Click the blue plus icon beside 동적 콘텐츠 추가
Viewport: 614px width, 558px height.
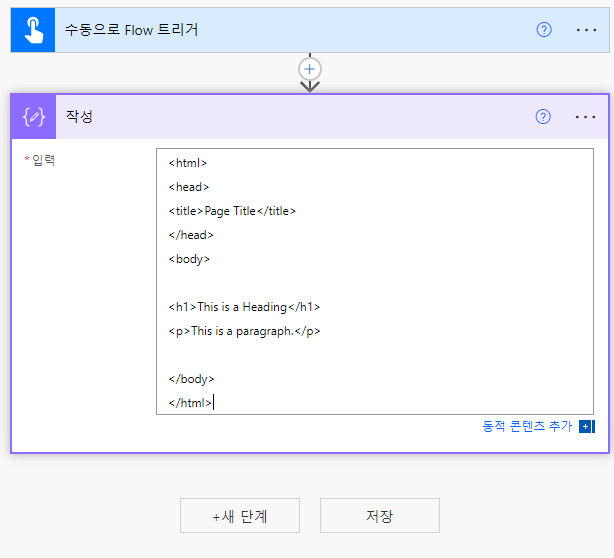pyautogui.click(x=587, y=426)
